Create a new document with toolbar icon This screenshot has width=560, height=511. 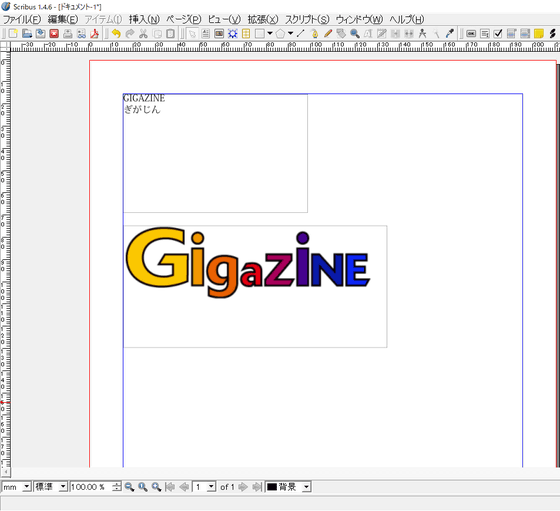coord(13,34)
